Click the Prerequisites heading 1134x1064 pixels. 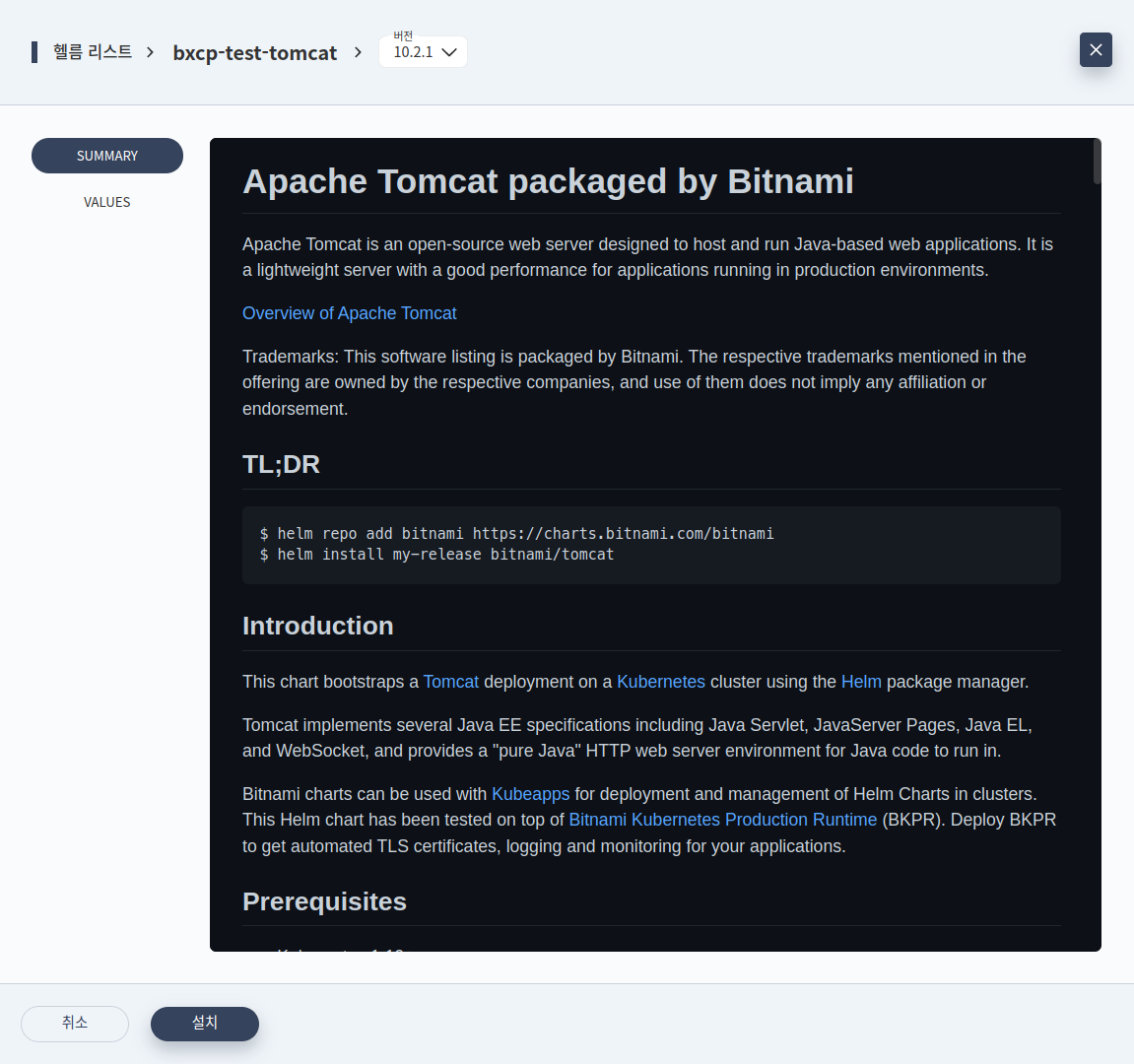[325, 902]
